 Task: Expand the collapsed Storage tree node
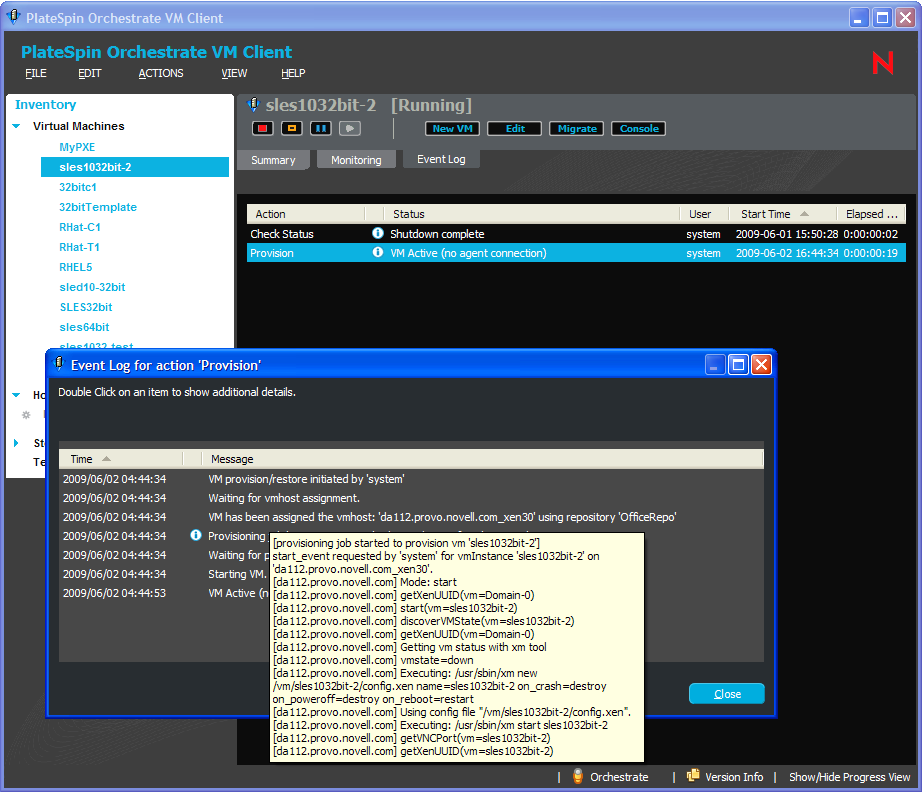click(x=16, y=443)
